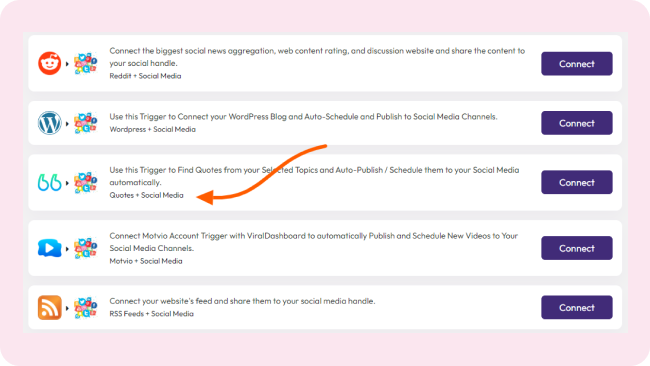Click the WordPress Blog Auto-Schedule description text
The height and width of the screenshot is (366, 650).
(x=303, y=117)
